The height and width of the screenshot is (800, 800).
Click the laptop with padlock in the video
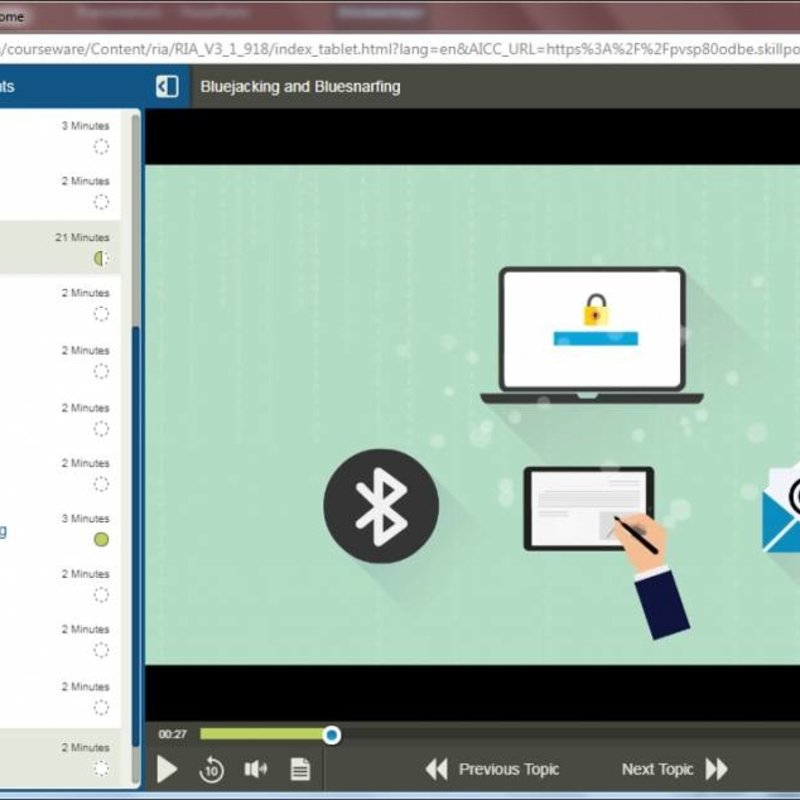click(592, 335)
